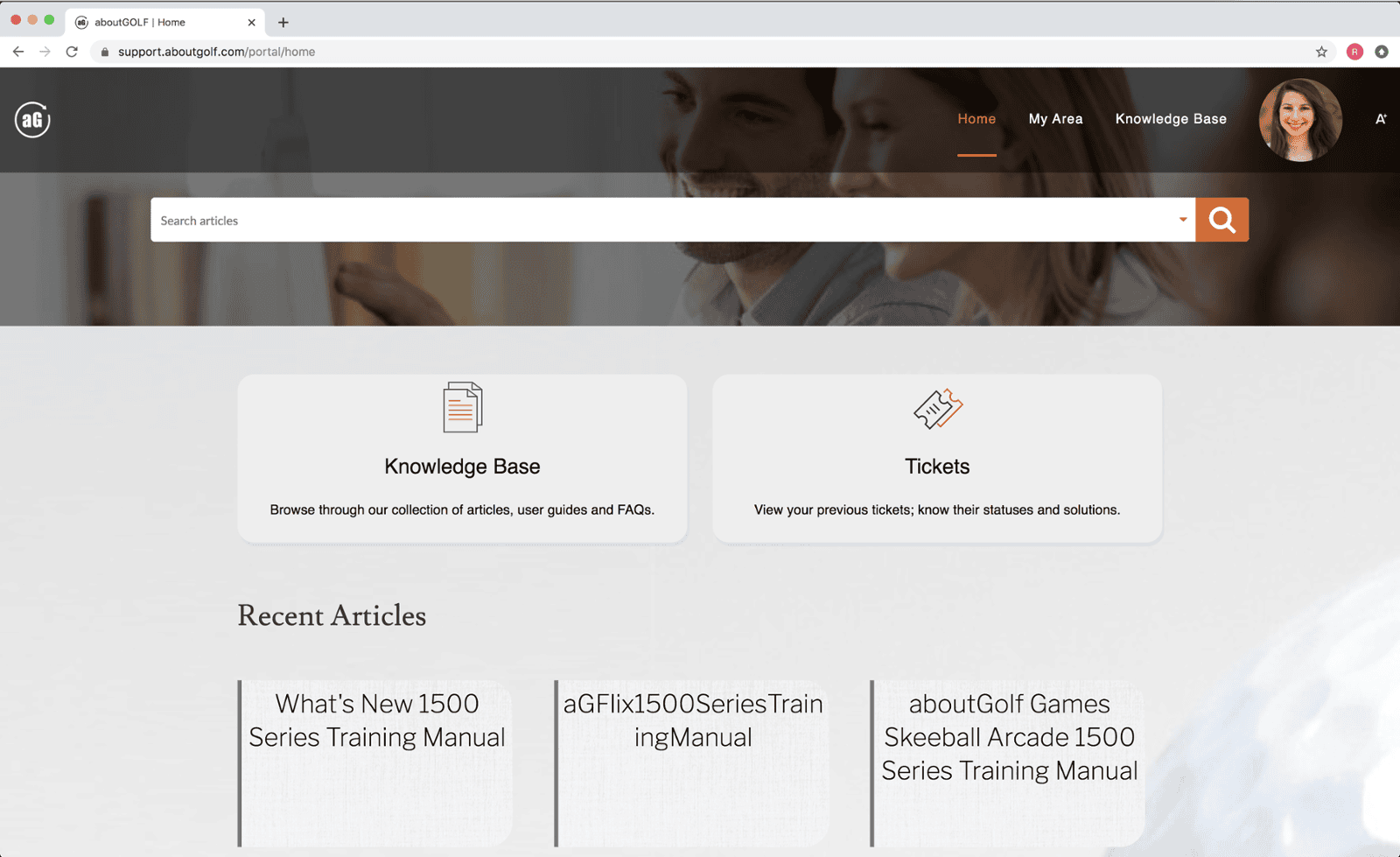Open the My Area nav tab
1400x857 pixels.
pos(1055,119)
